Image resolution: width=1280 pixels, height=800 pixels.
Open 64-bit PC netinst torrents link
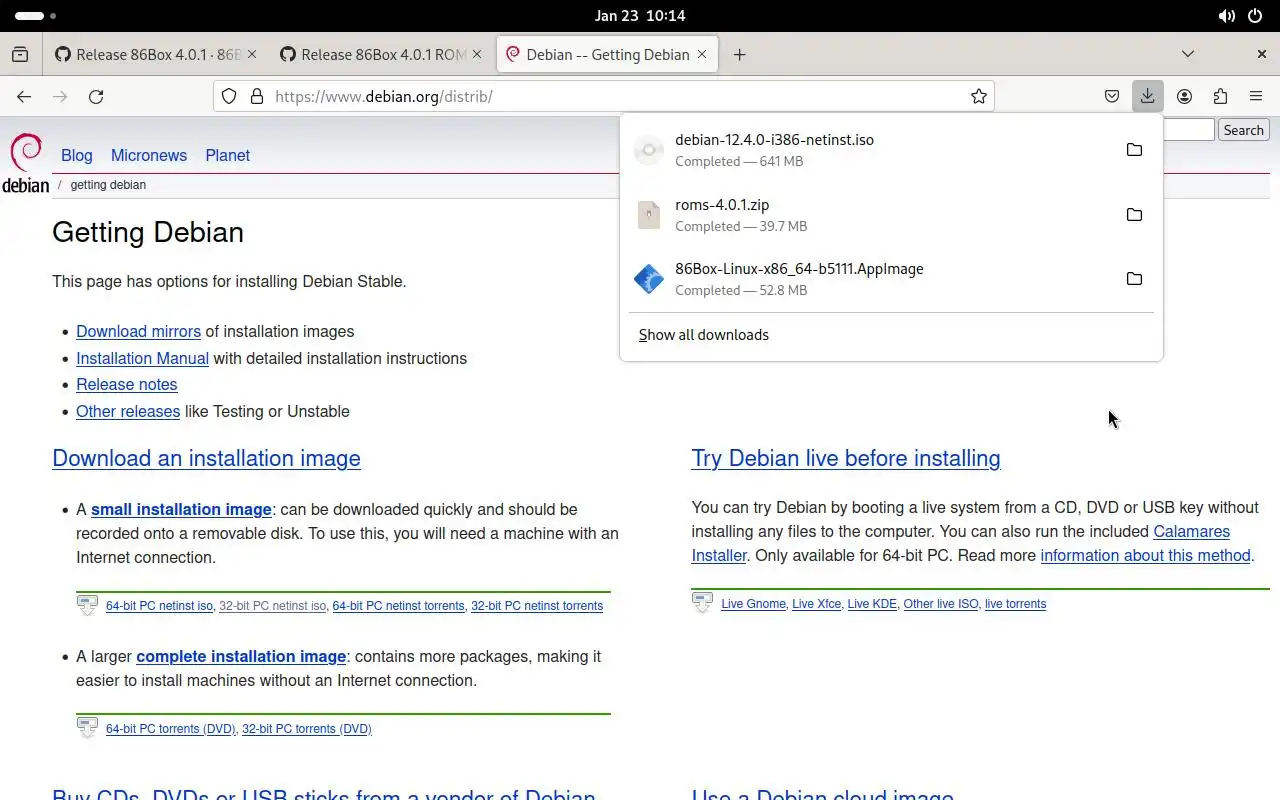398,606
